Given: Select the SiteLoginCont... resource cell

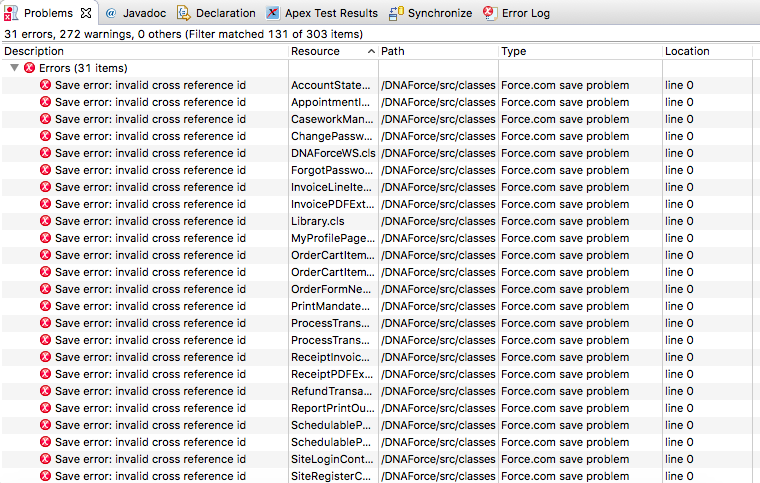Looking at the screenshot, I should pos(333,459).
